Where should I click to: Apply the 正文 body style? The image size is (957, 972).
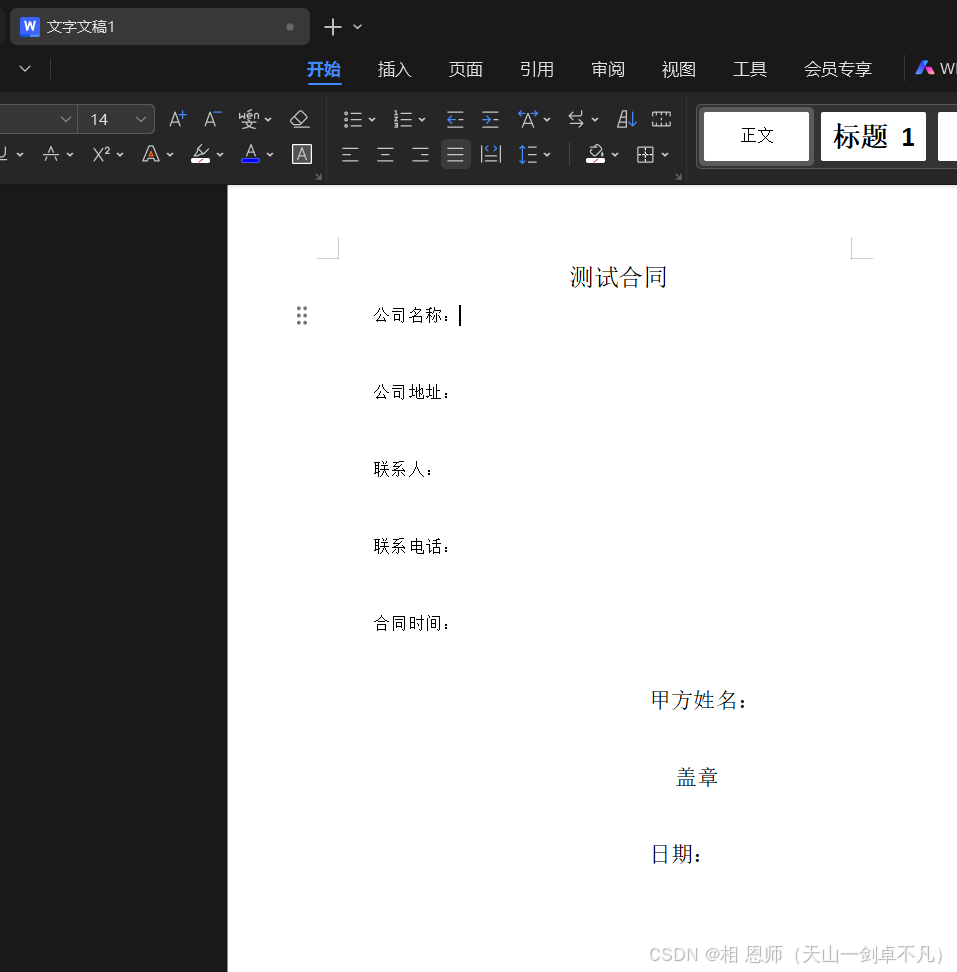pyautogui.click(x=757, y=137)
